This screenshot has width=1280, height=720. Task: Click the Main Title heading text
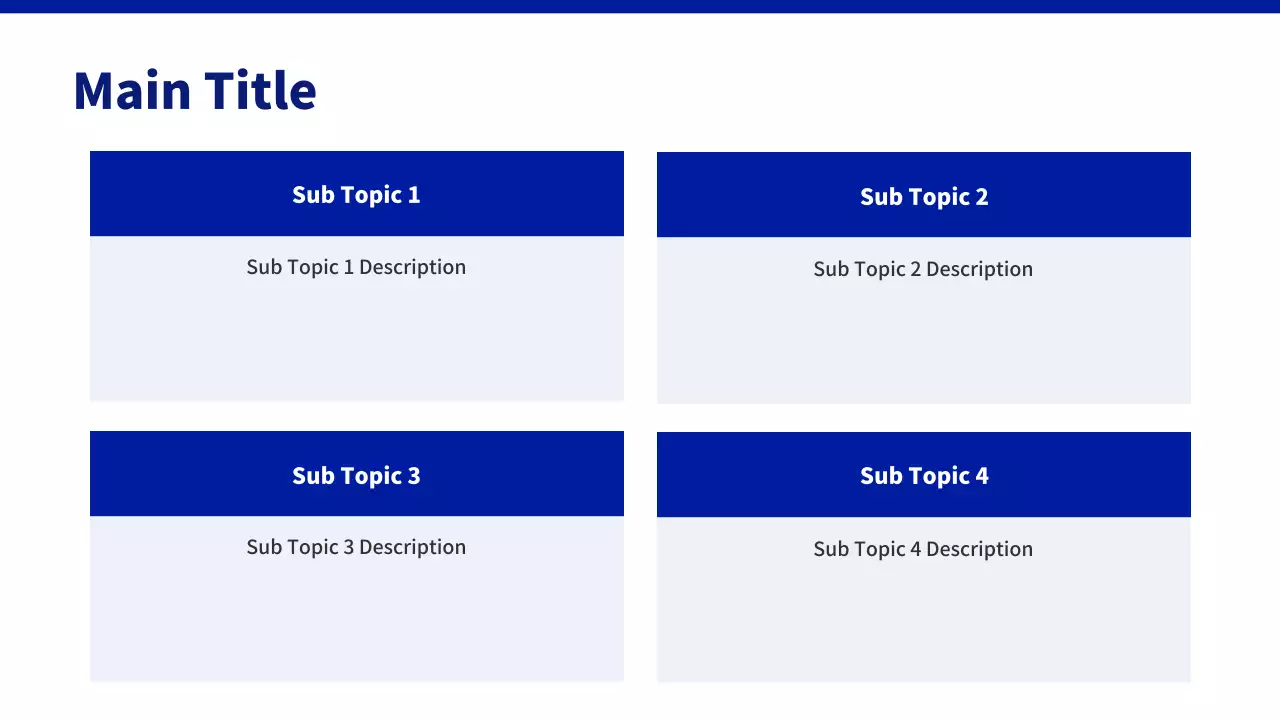(x=195, y=90)
